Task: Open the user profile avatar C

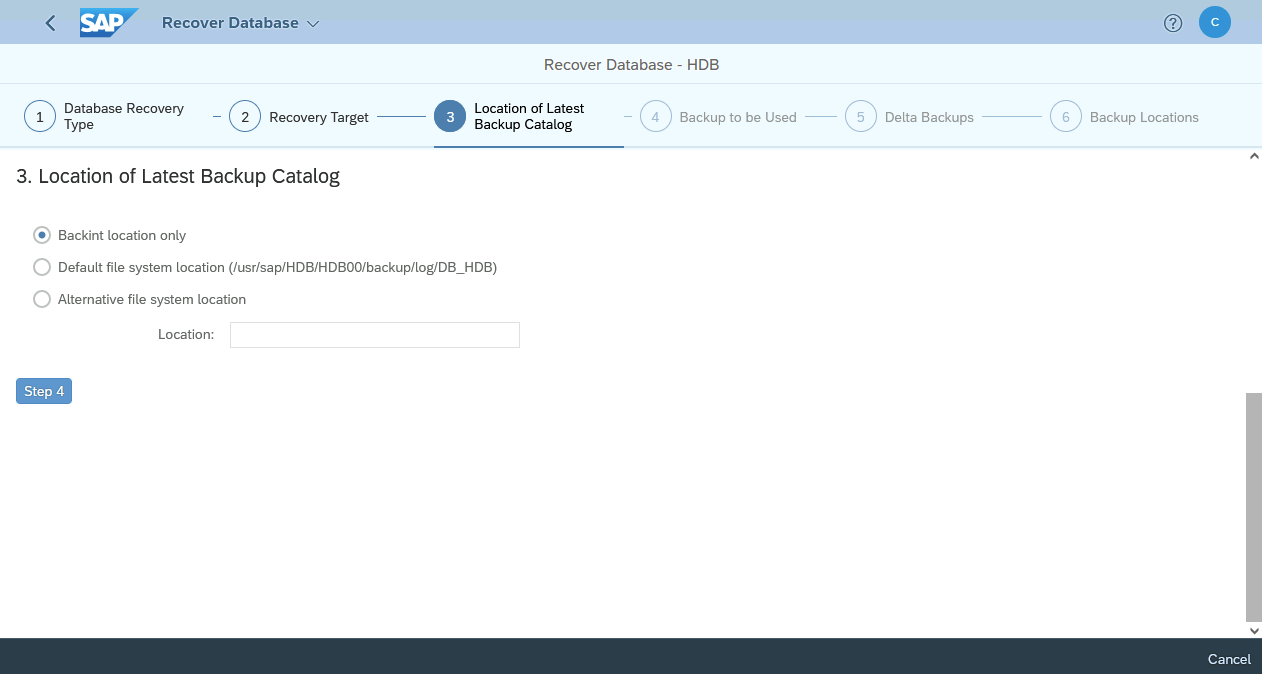Action: coord(1214,22)
